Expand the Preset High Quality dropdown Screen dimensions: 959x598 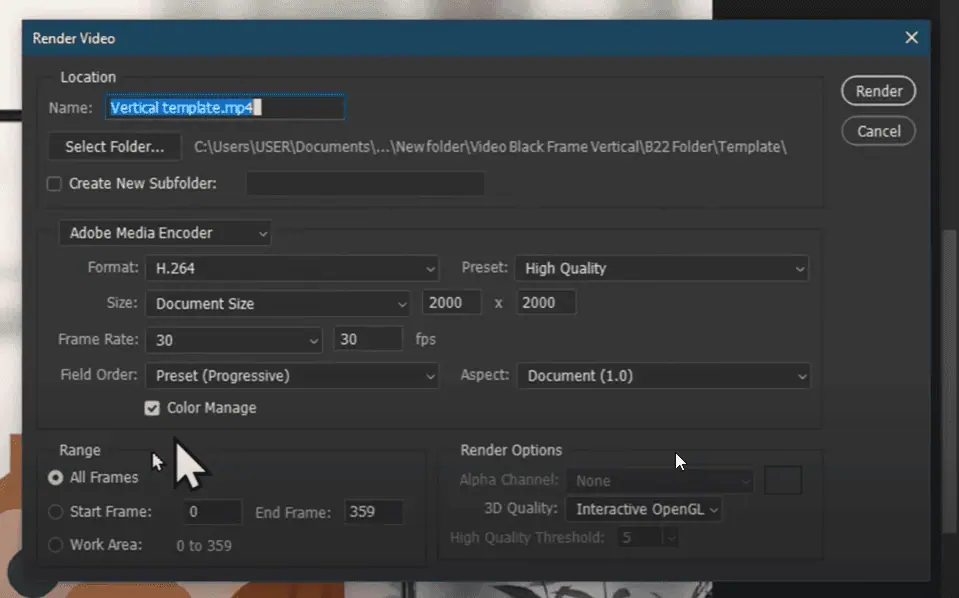662,268
